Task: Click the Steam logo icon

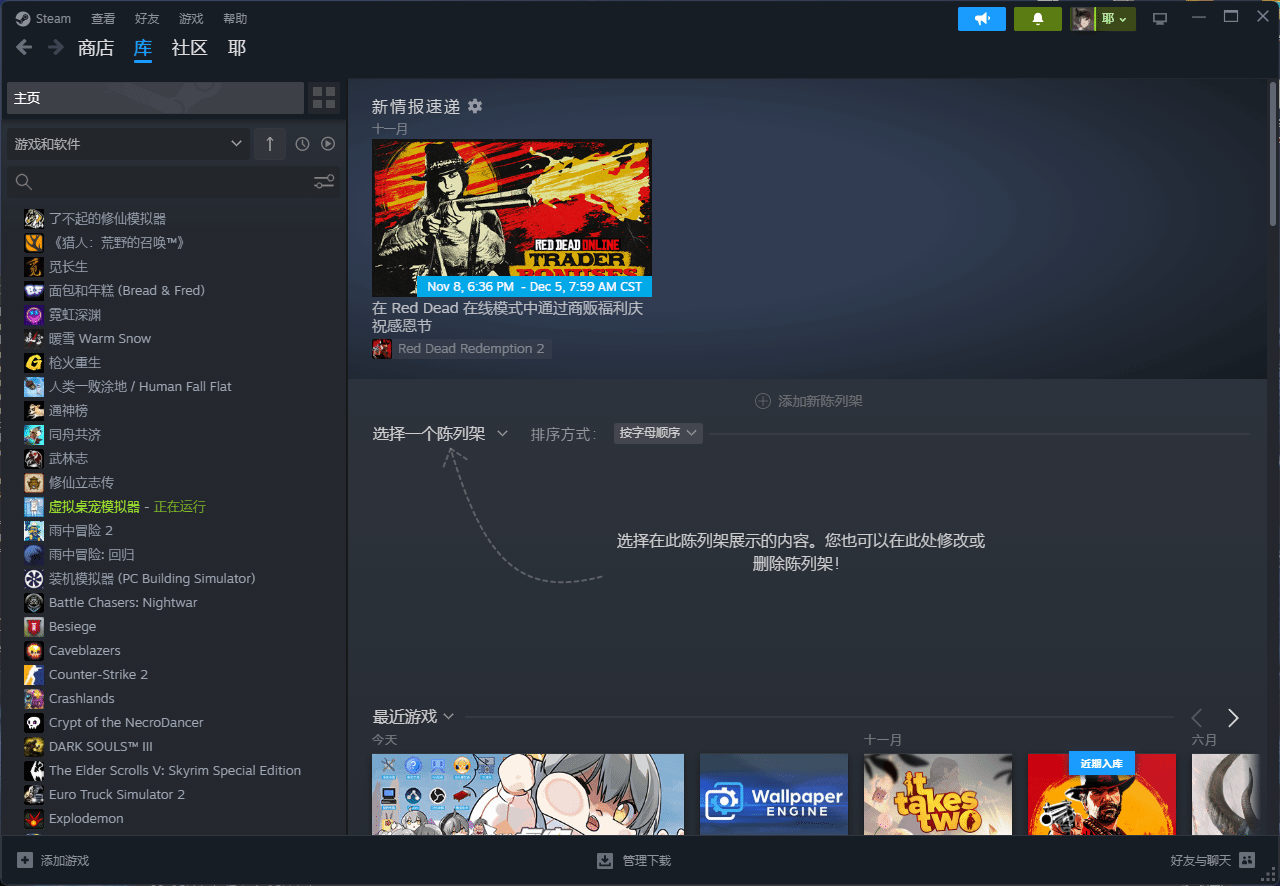Action: click(22, 19)
